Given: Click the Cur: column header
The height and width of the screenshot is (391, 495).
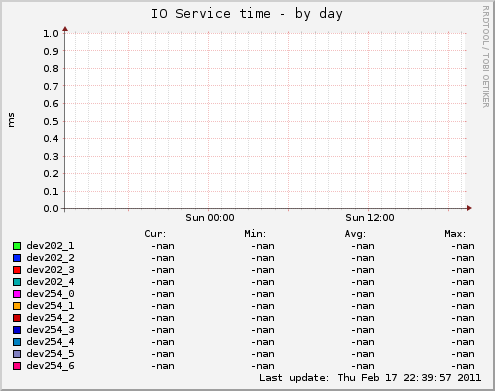Looking at the screenshot, I should coord(155,234).
